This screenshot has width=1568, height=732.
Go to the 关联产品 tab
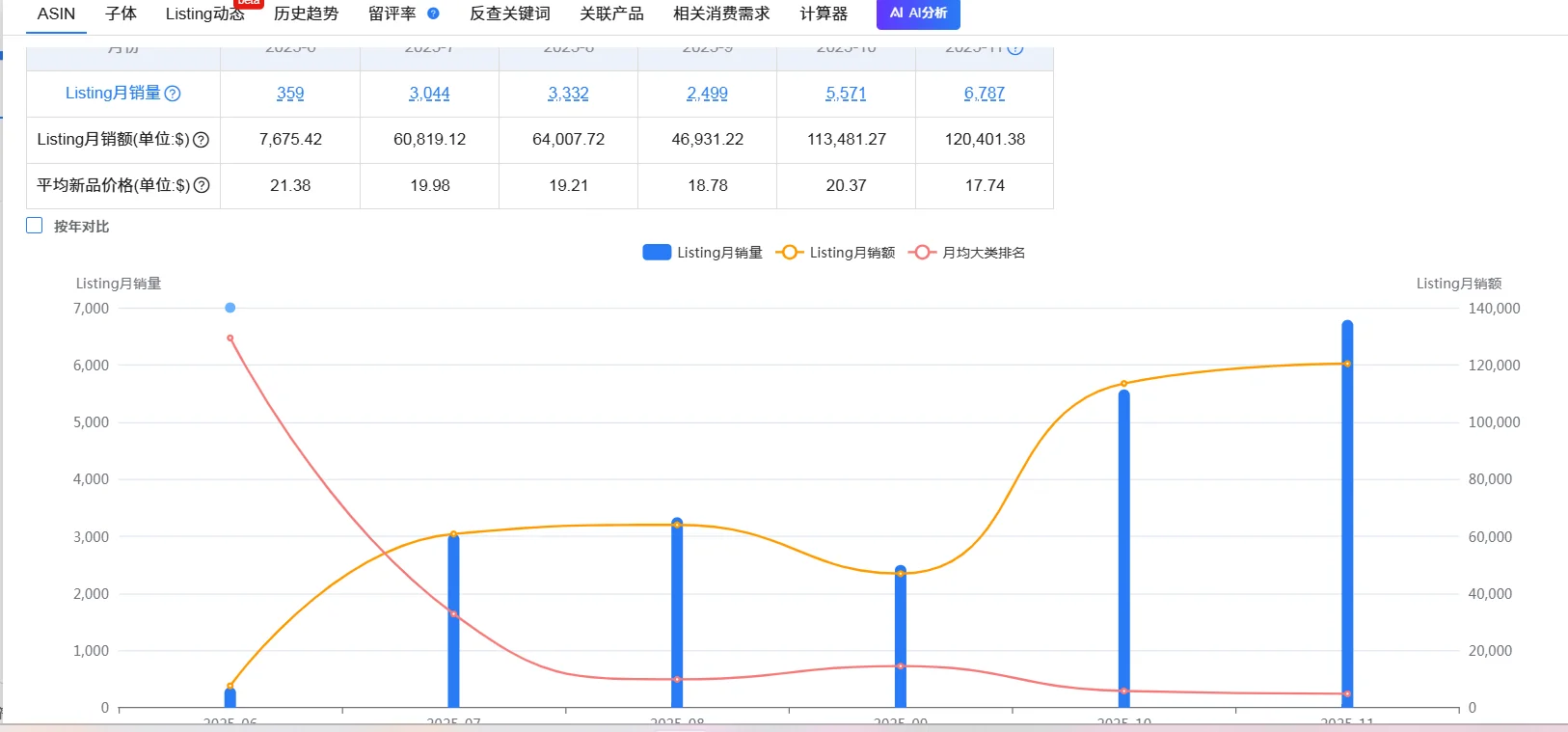pos(611,14)
